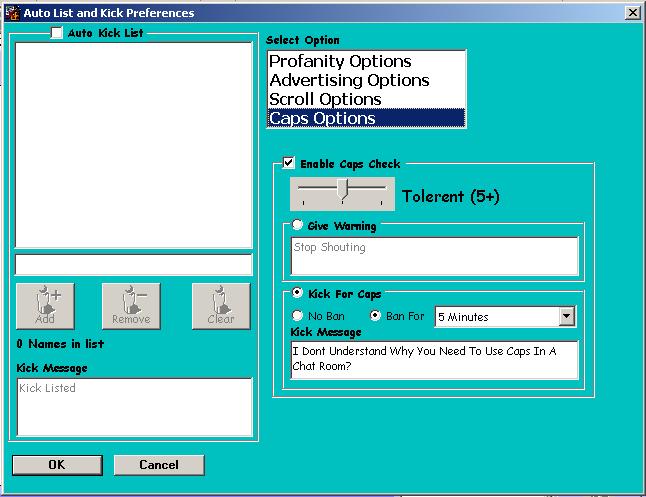Click the Remove name icon button
Image resolution: width=646 pixels, height=497 pixels.
(x=131, y=305)
